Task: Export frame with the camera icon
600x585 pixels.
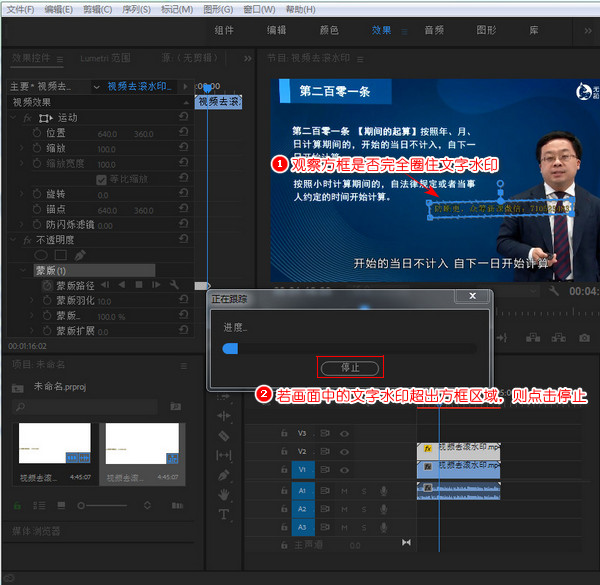Action: pyautogui.click(x=584, y=338)
